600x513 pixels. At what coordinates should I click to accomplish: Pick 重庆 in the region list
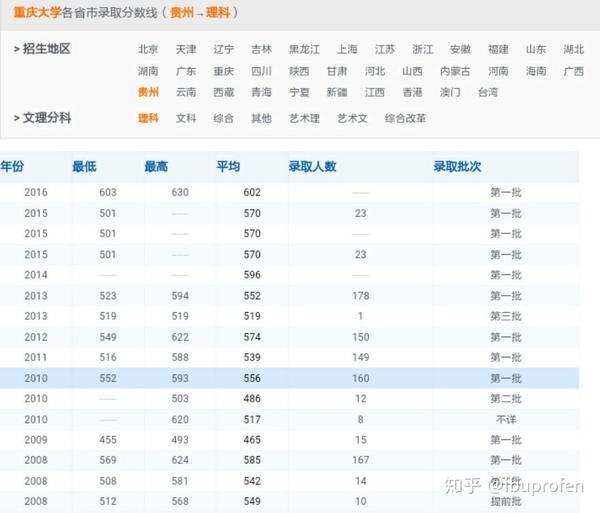(x=223, y=71)
